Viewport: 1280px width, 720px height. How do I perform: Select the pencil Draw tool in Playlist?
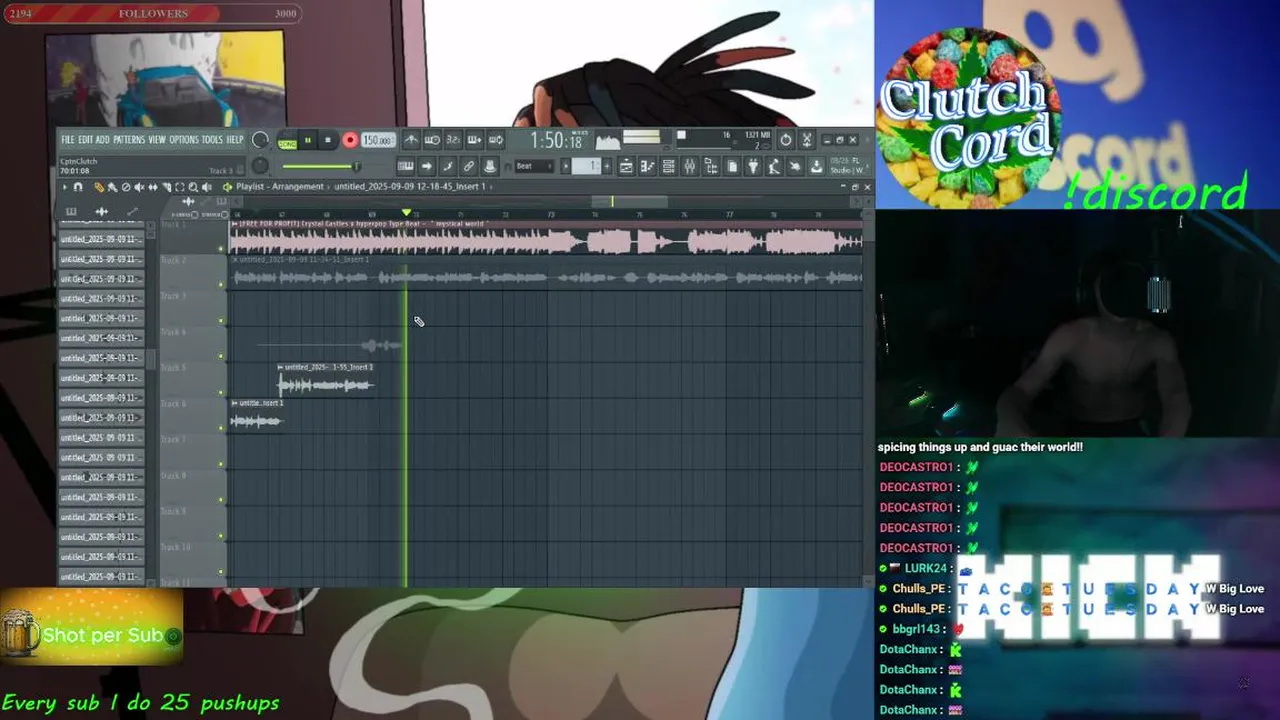[x=99, y=187]
